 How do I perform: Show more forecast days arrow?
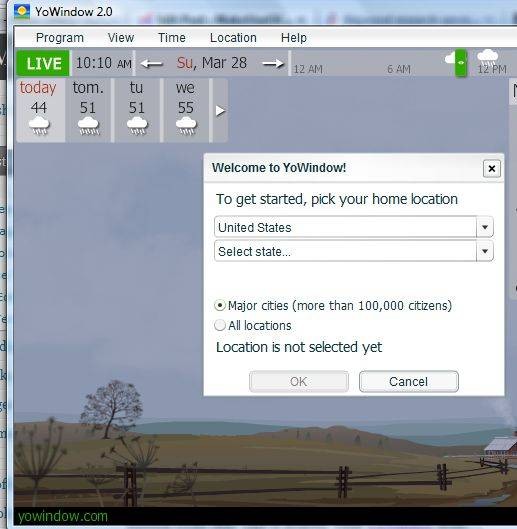[x=220, y=110]
